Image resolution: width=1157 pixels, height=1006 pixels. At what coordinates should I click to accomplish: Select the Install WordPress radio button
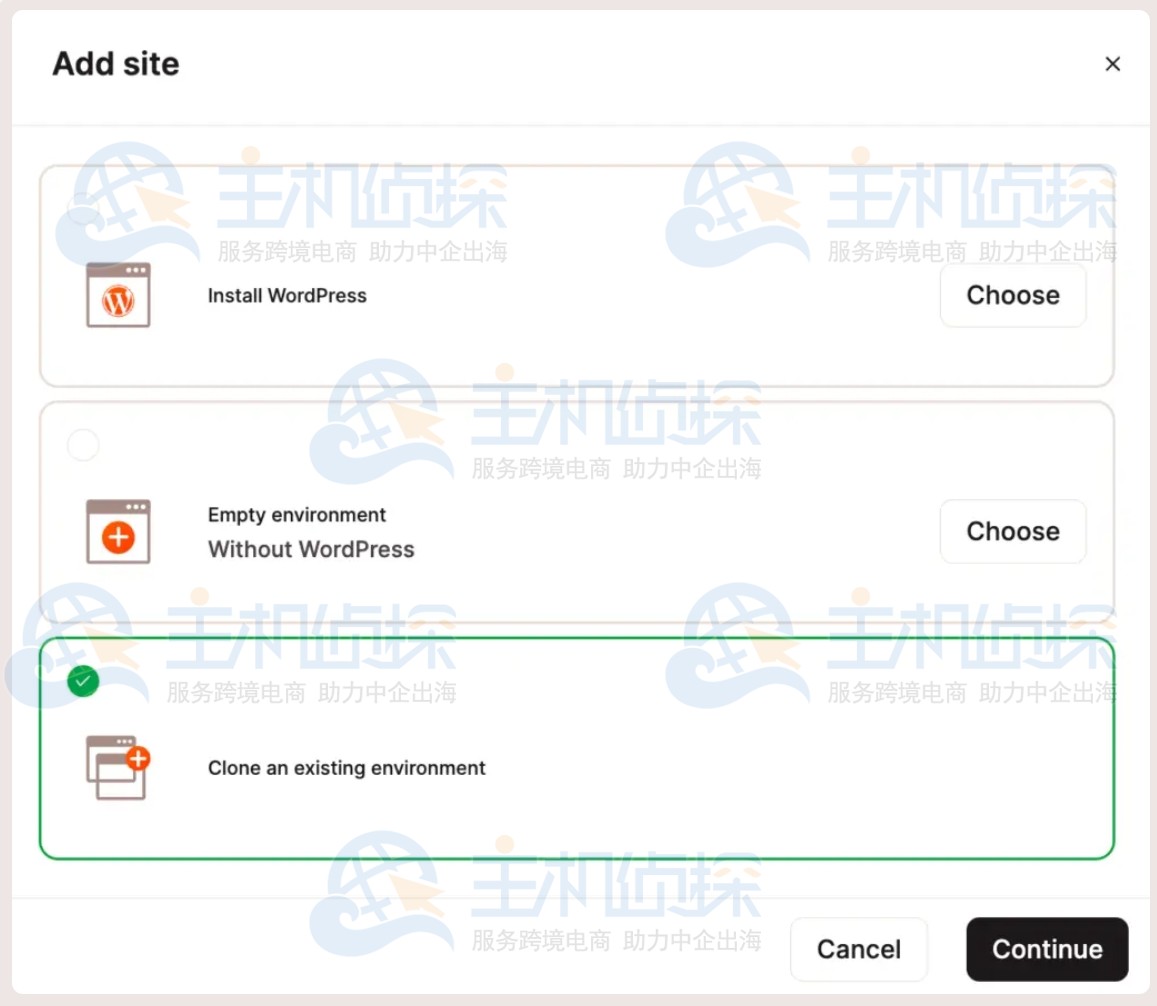point(83,210)
